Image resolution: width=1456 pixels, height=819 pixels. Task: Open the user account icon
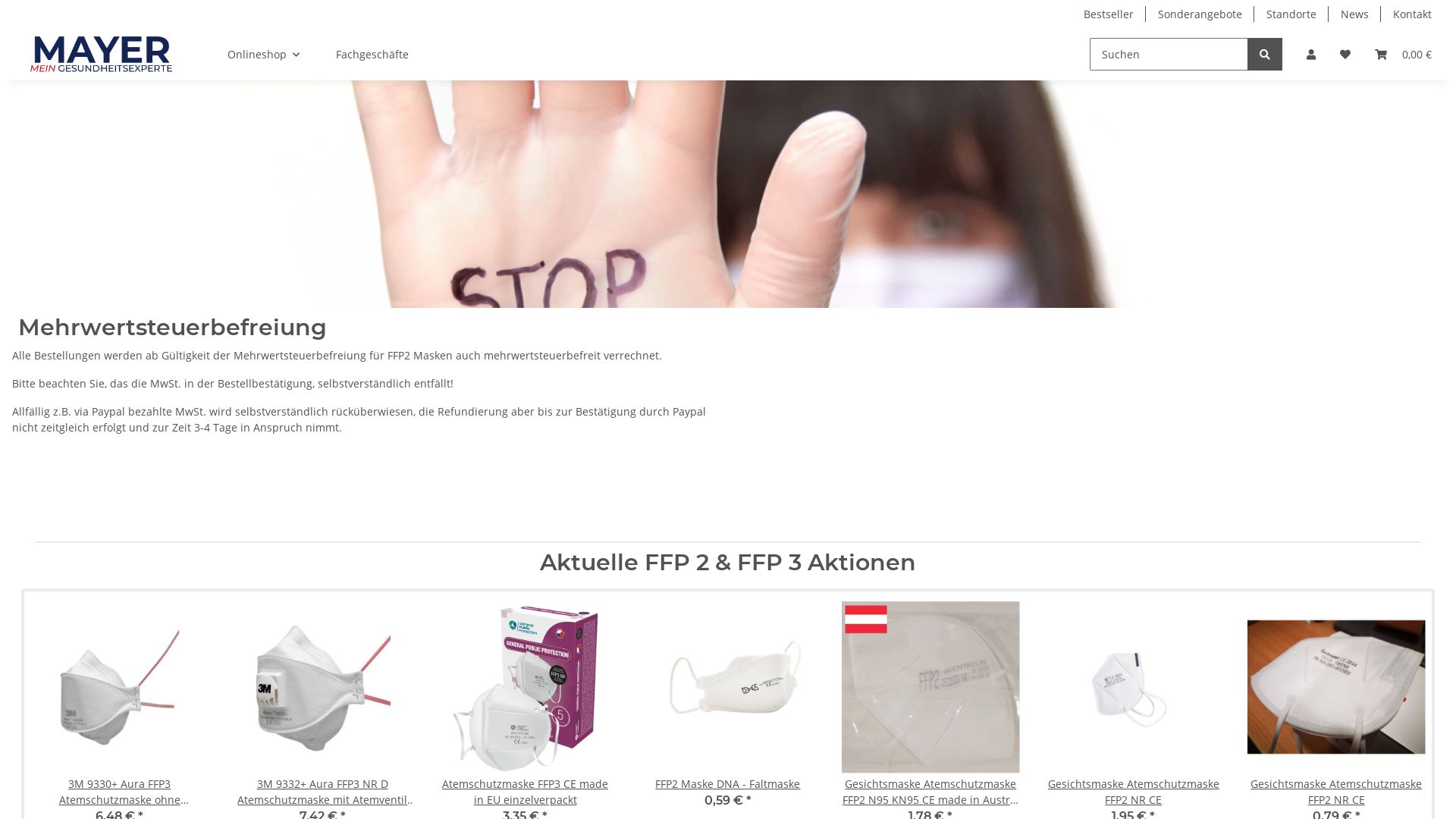click(x=1311, y=55)
